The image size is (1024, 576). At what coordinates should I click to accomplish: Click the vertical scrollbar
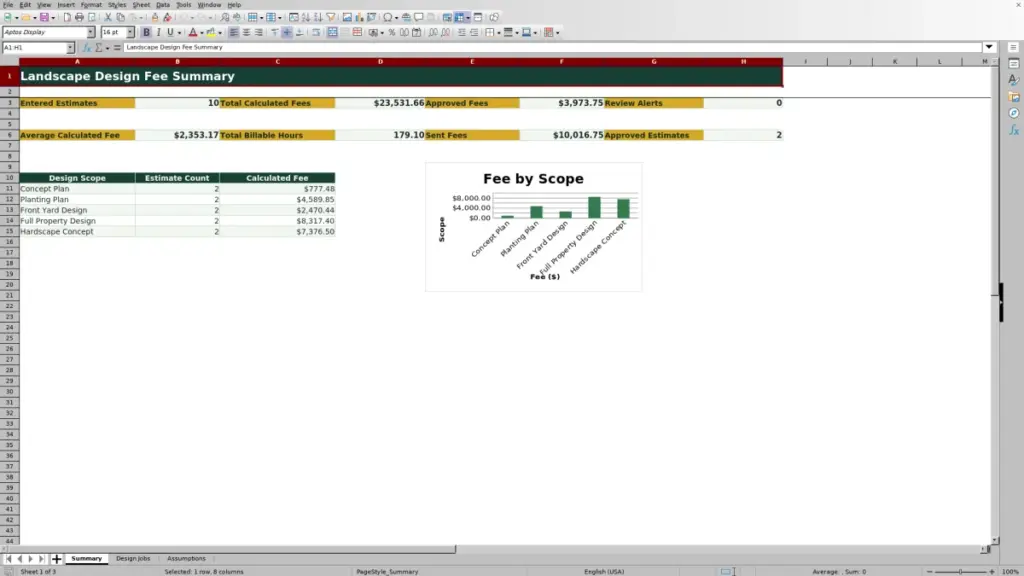995,300
